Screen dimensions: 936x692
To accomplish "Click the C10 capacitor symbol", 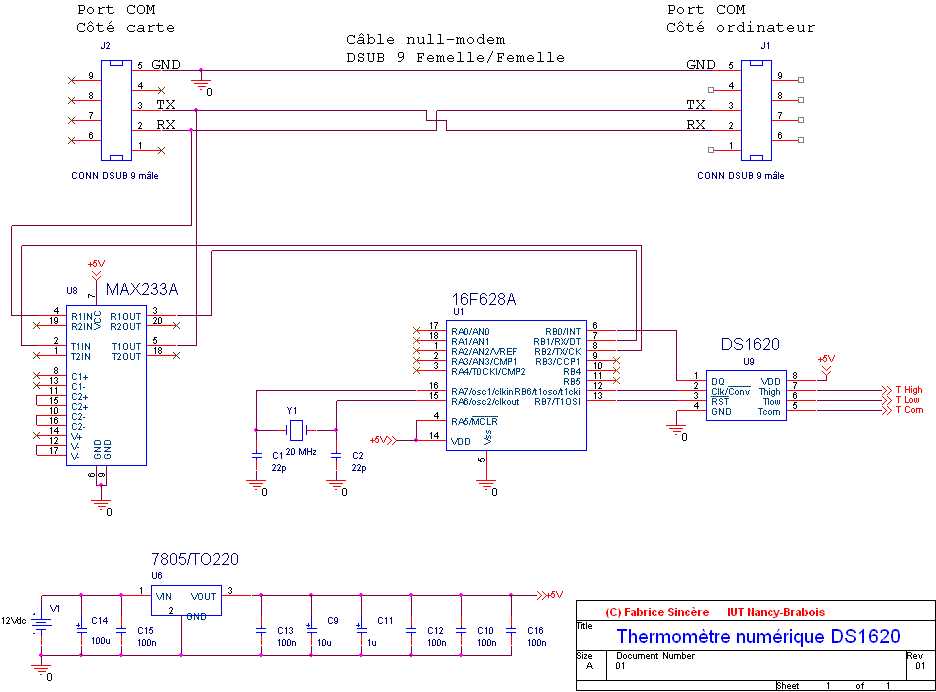I will coord(461,630).
